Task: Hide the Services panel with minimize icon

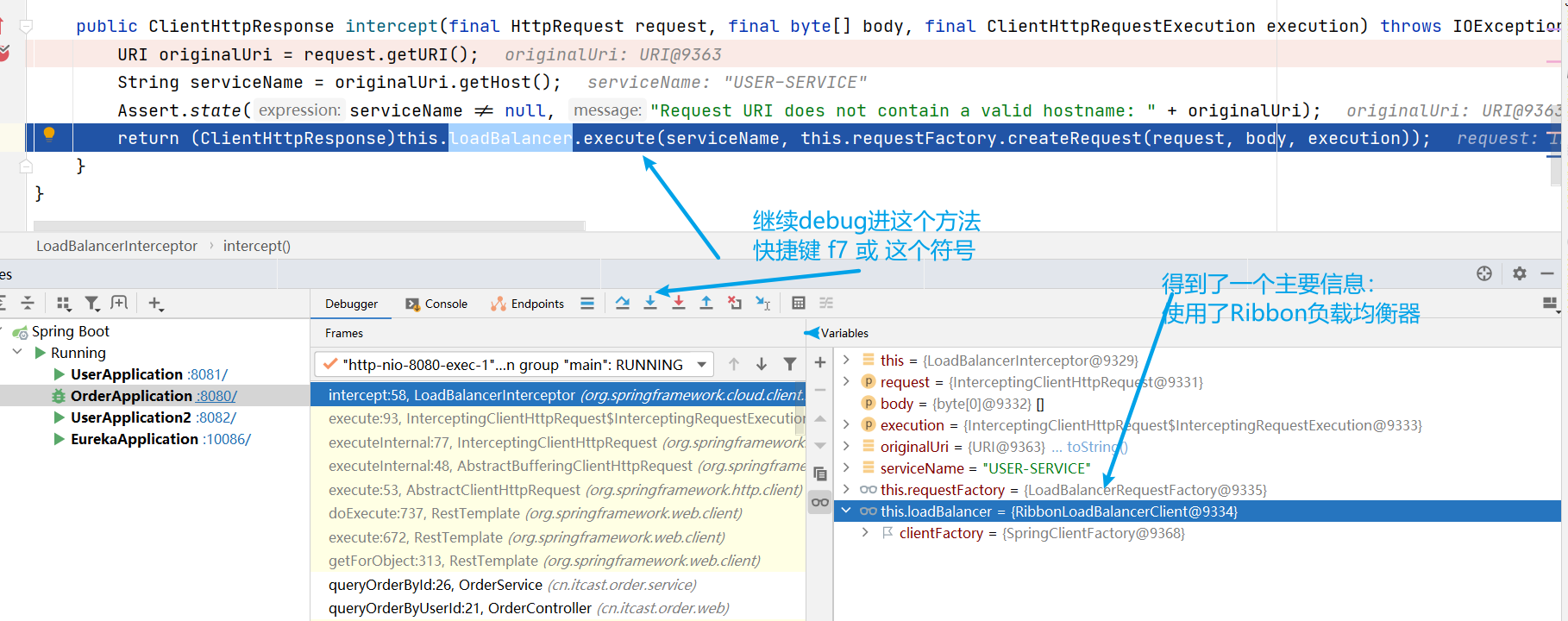Action: pyautogui.click(x=1547, y=273)
